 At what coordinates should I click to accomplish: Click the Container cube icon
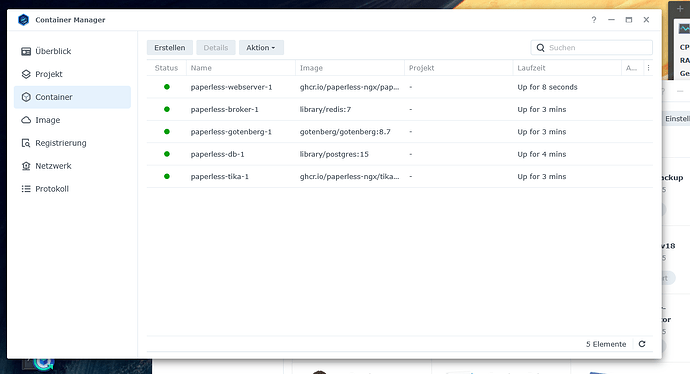[26, 97]
